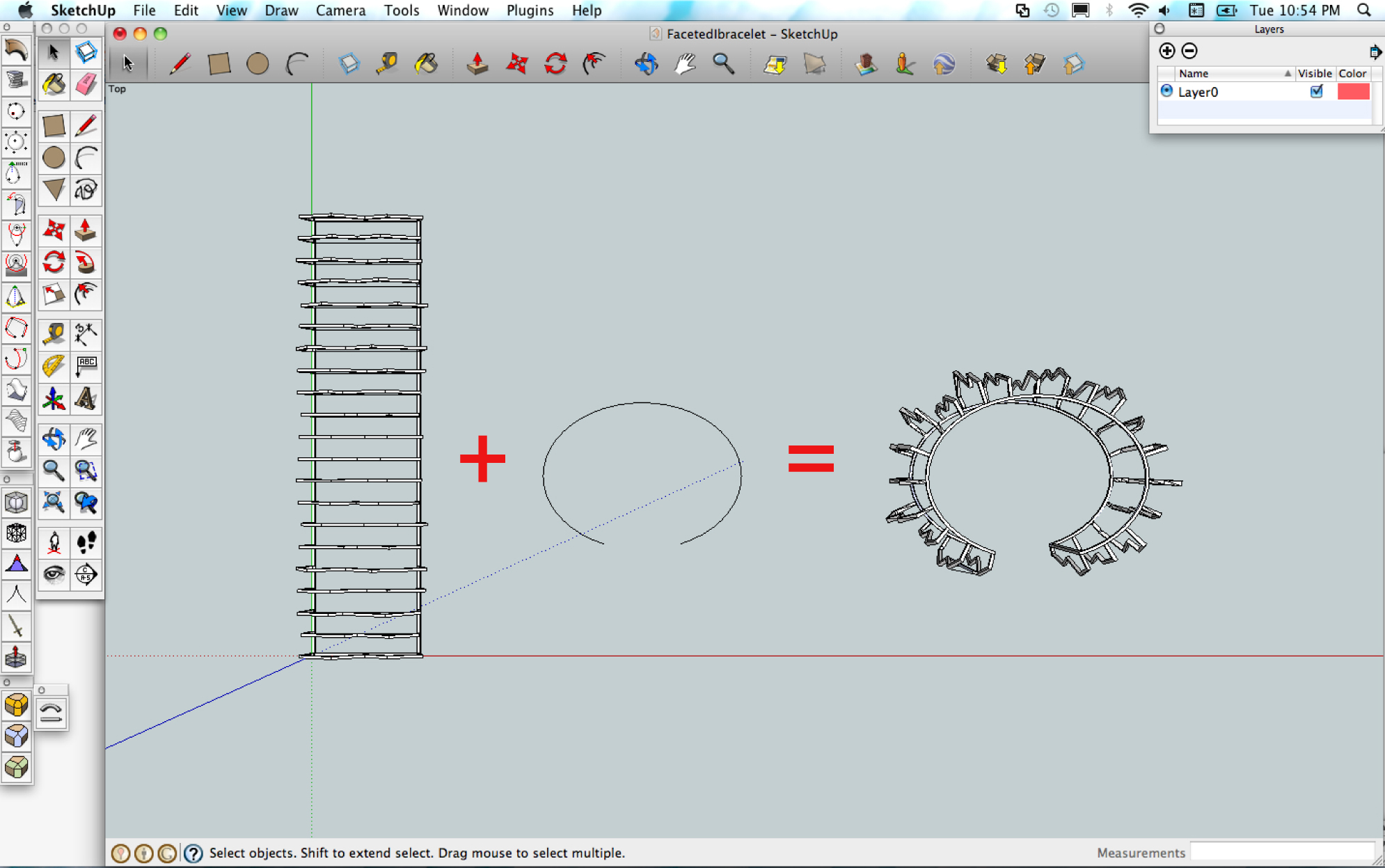Screen dimensions: 1385x868
Task: Select the Offset tool in top toolbar
Action: (x=594, y=64)
